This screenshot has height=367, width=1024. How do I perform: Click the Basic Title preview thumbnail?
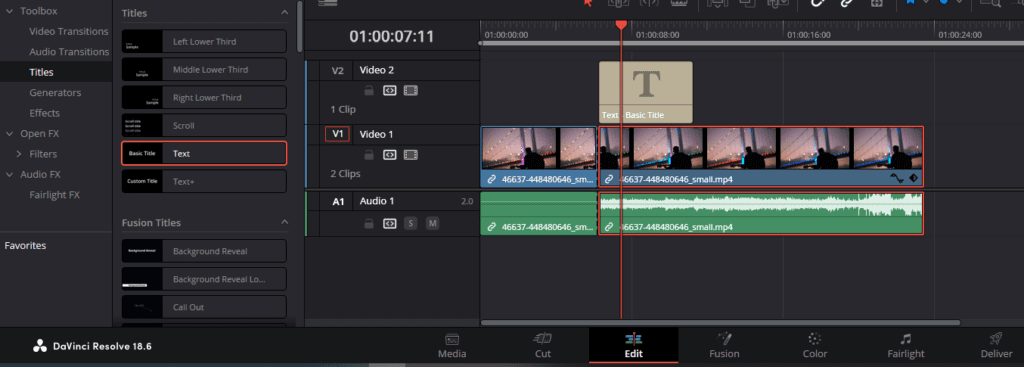[x=142, y=153]
